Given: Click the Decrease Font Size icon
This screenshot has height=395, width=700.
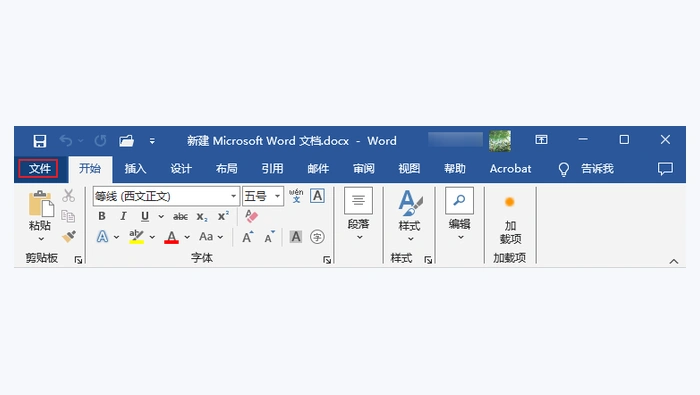Looking at the screenshot, I should tap(270, 237).
